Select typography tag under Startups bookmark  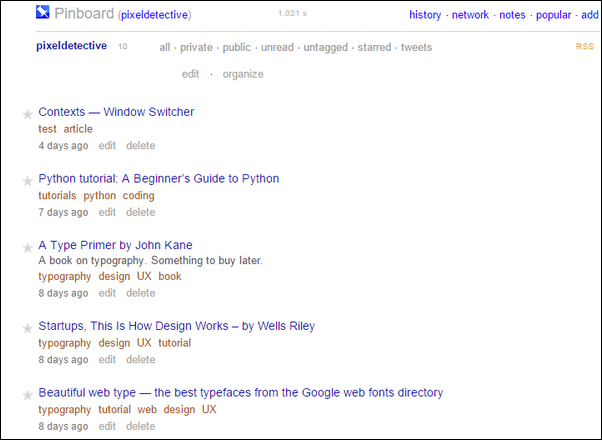coord(64,343)
